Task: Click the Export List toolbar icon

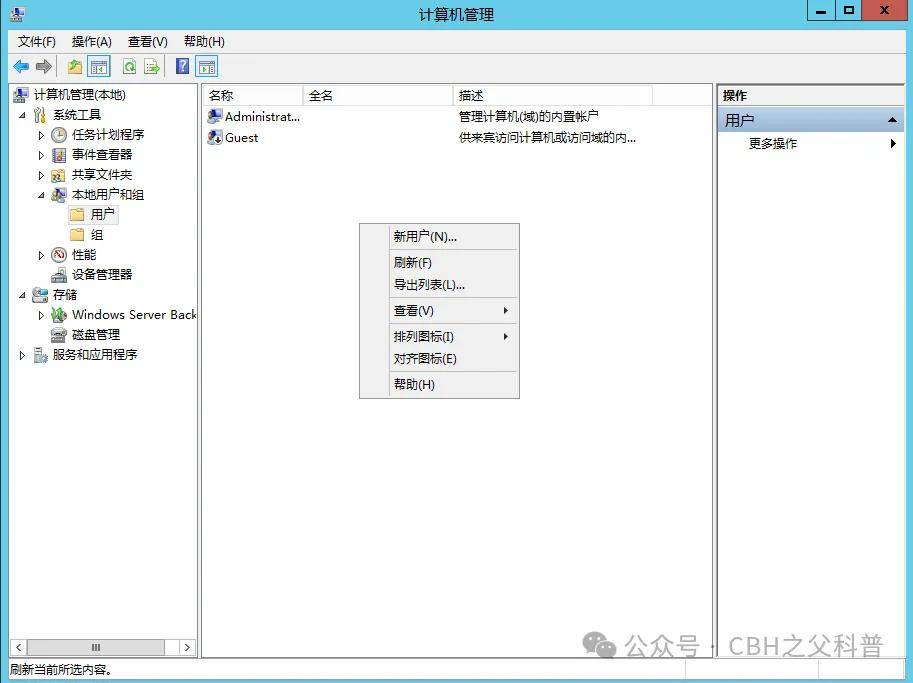Action: click(x=152, y=67)
